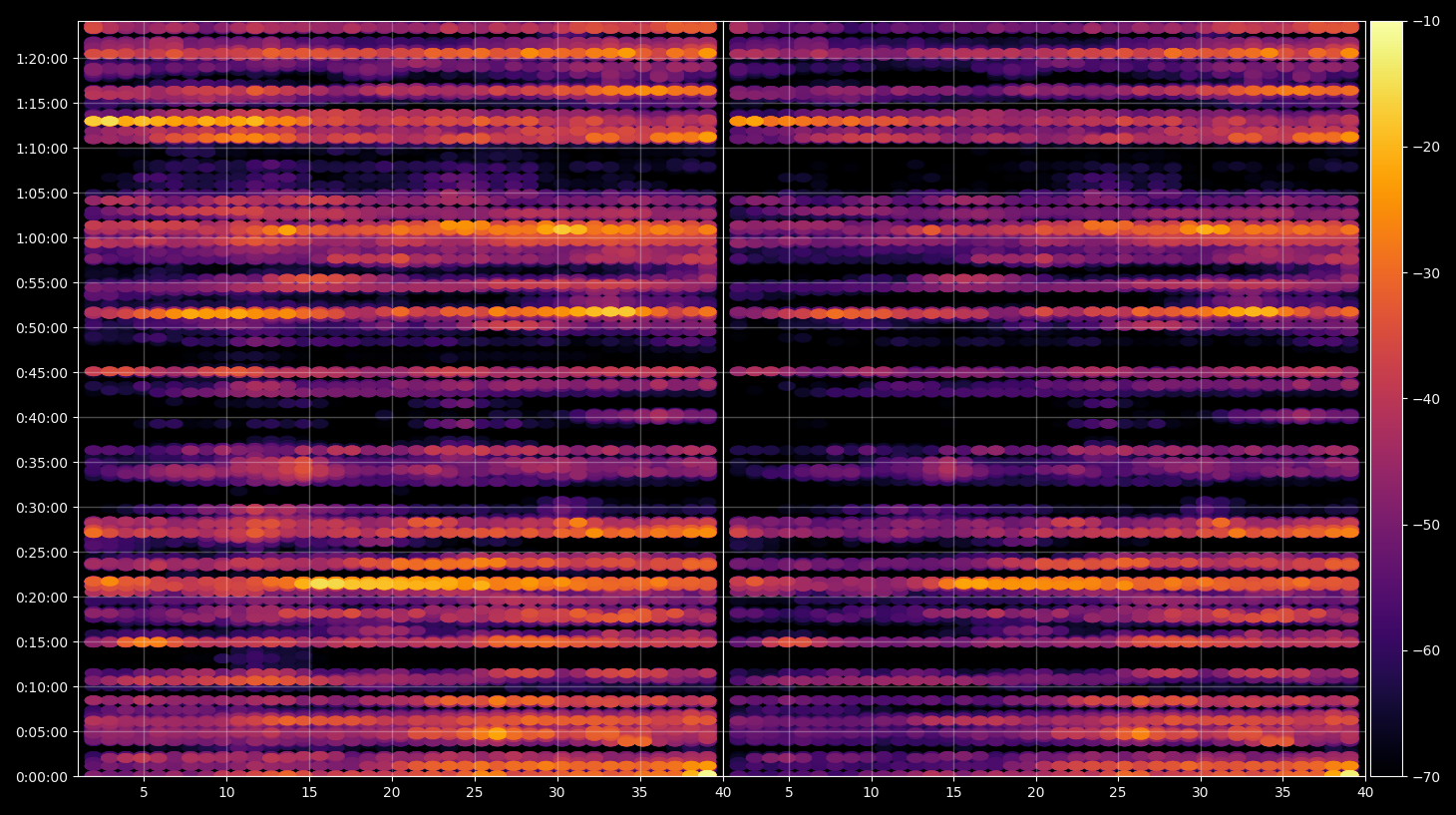Select the 0:50:00 time axis label
Screen dimensions: 1456x815
42,328
